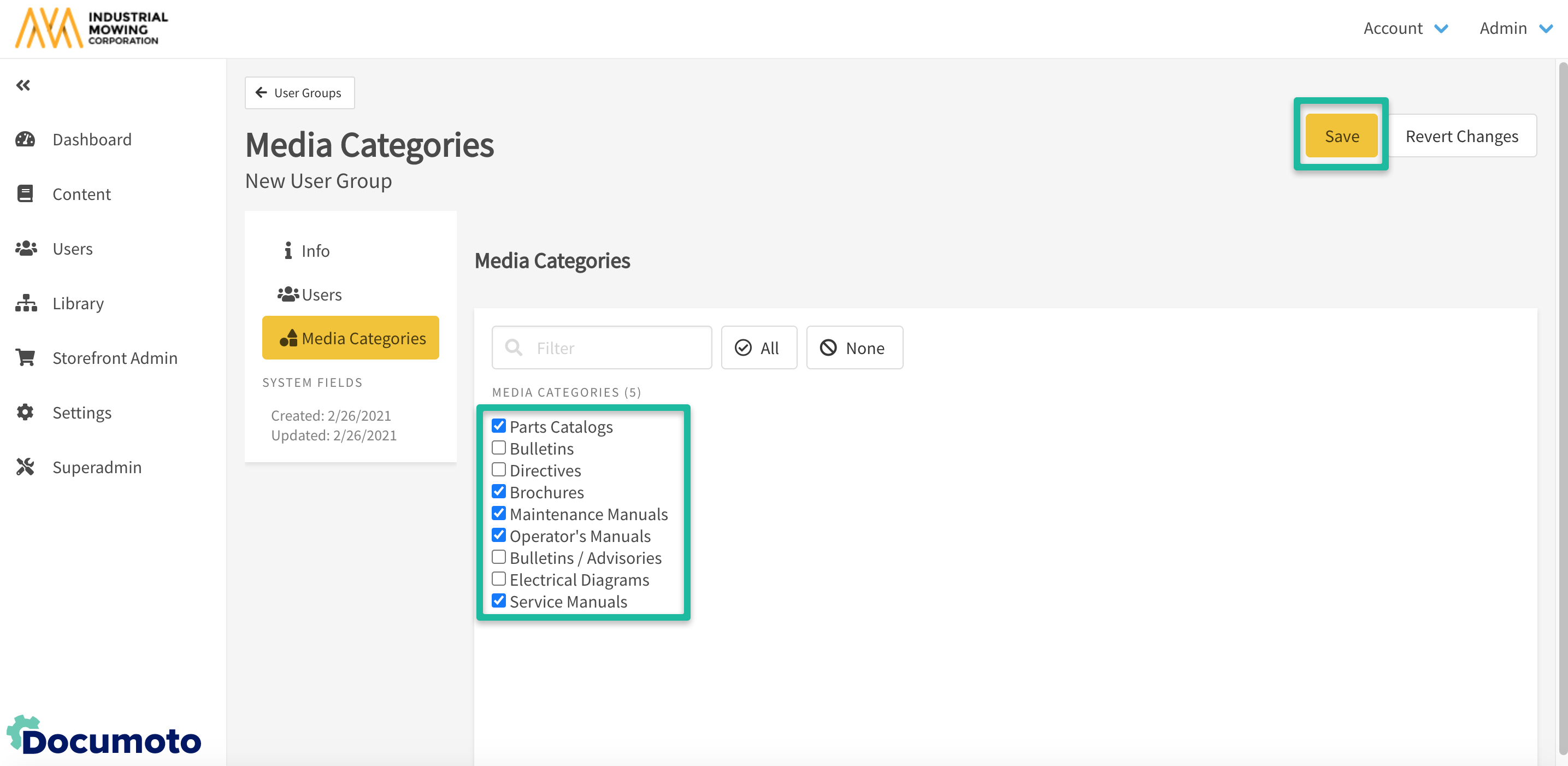This screenshot has width=1568, height=766.
Task: Click the Settings gear icon
Action: (x=25, y=412)
